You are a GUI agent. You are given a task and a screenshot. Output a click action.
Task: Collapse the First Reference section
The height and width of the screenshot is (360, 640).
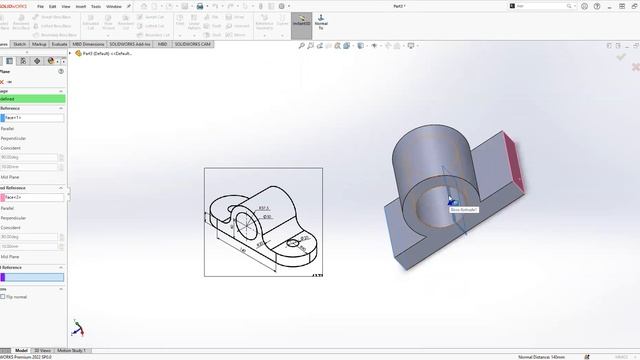click(61, 108)
